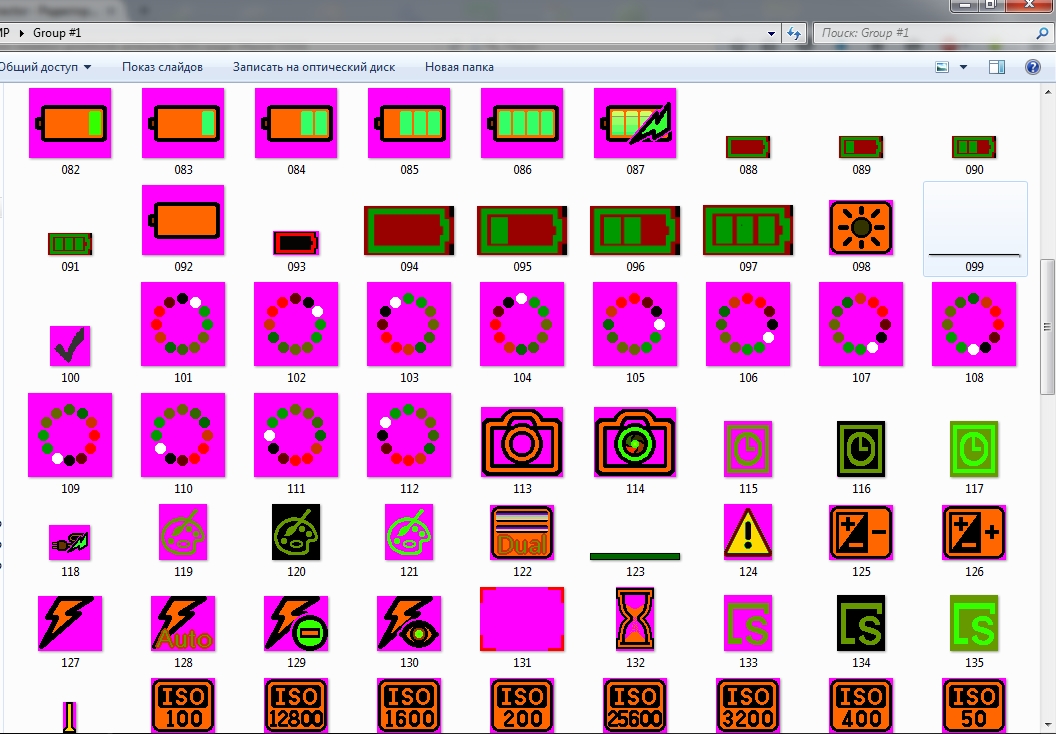Screen dimensions: 1056x734
Task: Select the charging battery thumbnail 087
Action: [x=635, y=123]
